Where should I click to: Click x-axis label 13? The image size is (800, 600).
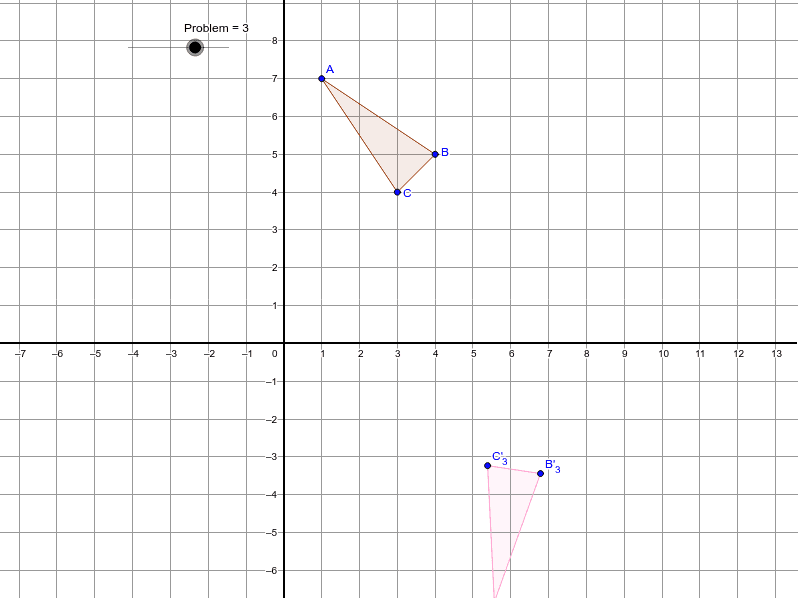[777, 354]
